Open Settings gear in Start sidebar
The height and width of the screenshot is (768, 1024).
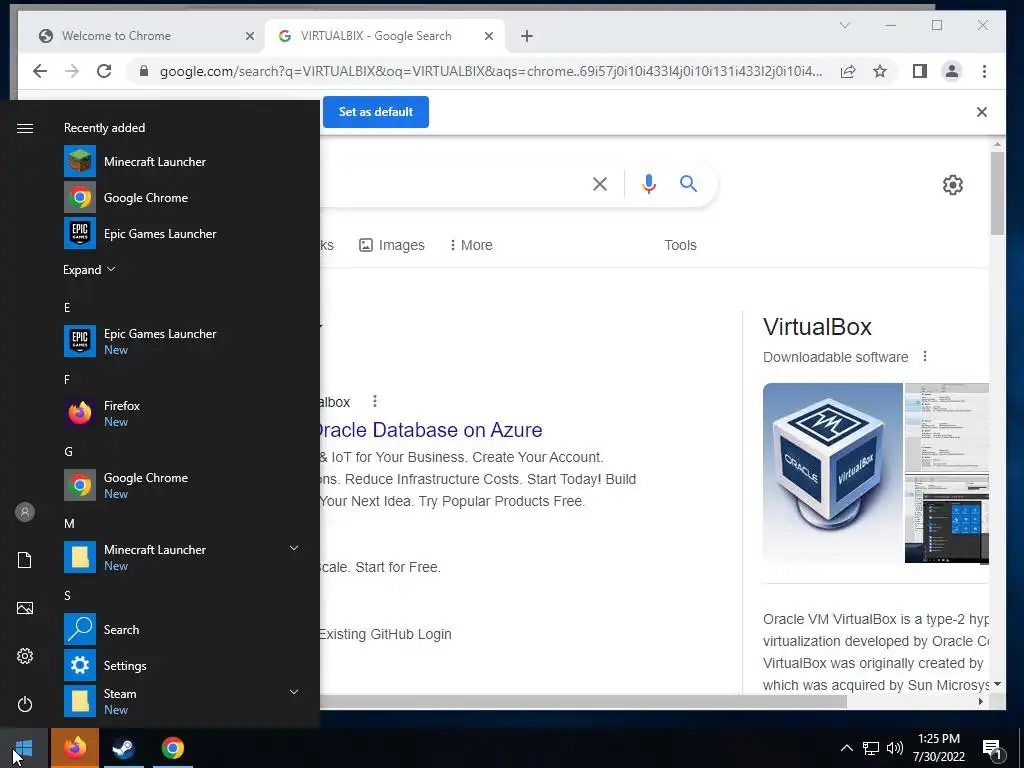pyautogui.click(x=25, y=656)
